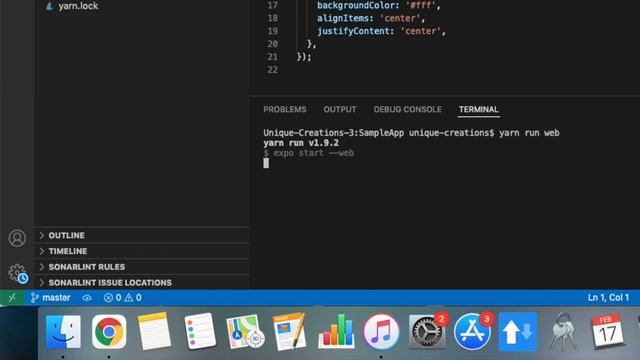The width and height of the screenshot is (640, 360).
Task: Switch to the PROBLEMS tab
Action: (284, 109)
